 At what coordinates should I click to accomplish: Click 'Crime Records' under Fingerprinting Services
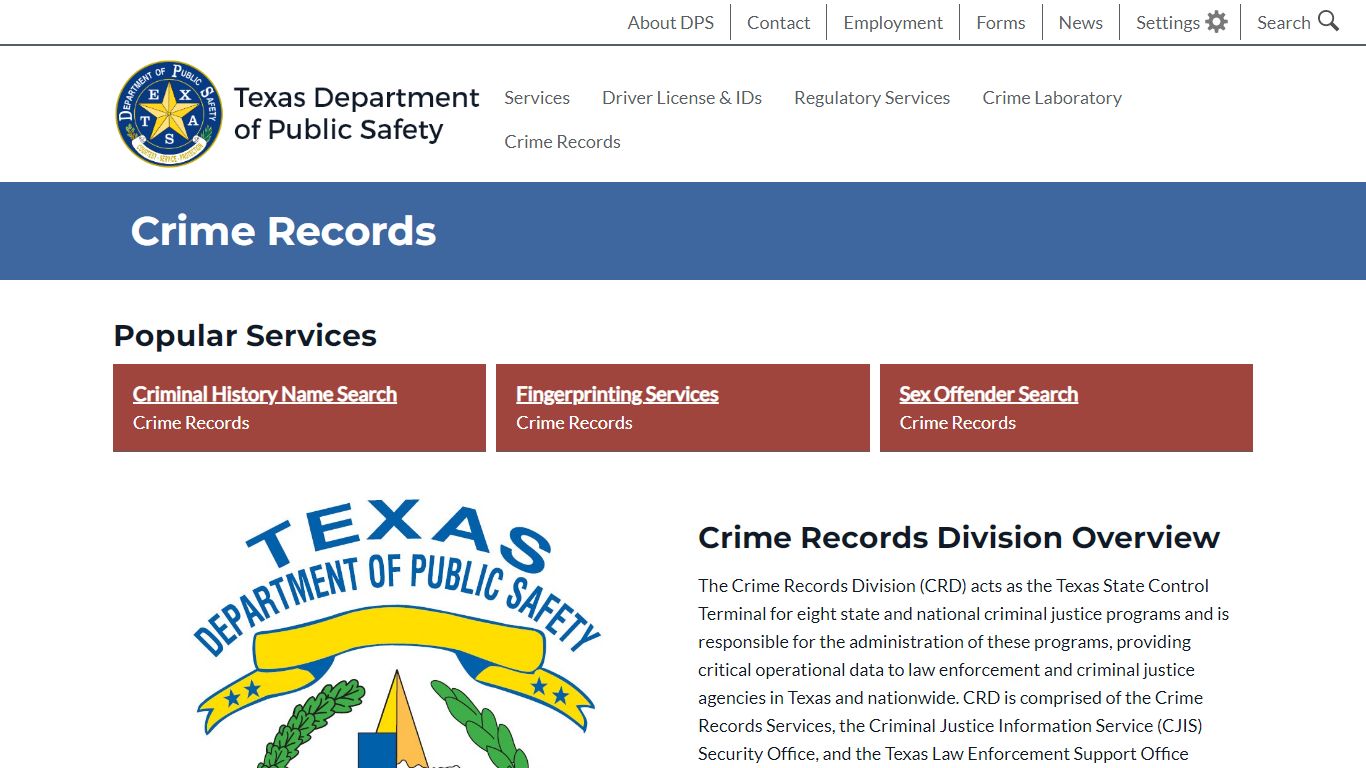[x=574, y=422]
